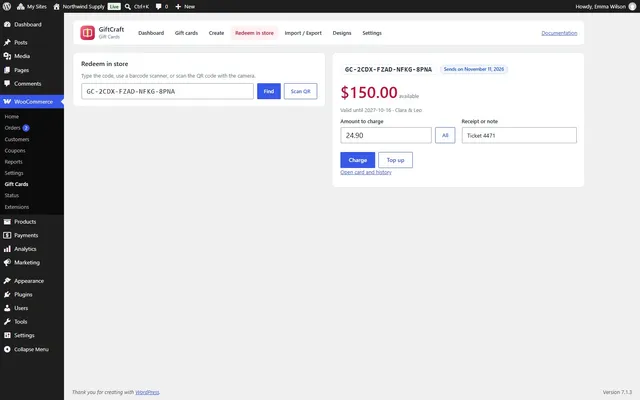Switch to the Create tab
The width and height of the screenshot is (640, 400).
coord(216,33)
